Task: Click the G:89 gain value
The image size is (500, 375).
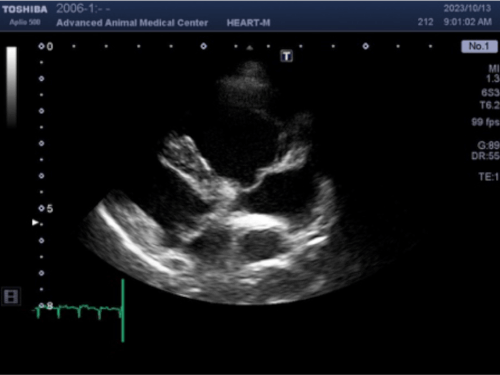Action: click(x=488, y=145)
